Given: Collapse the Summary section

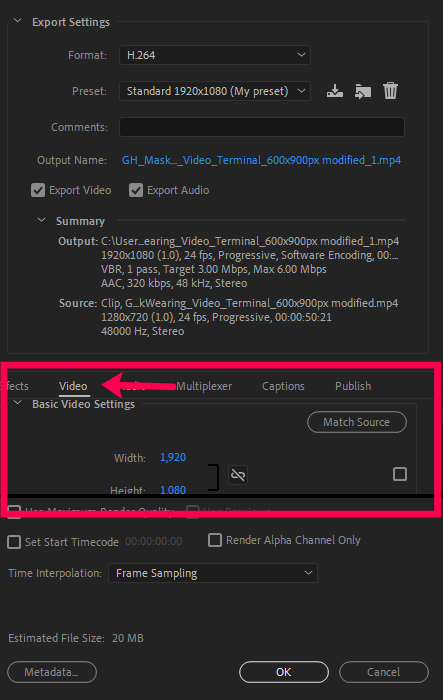Looking at the screenshot, I should point(42,220).
